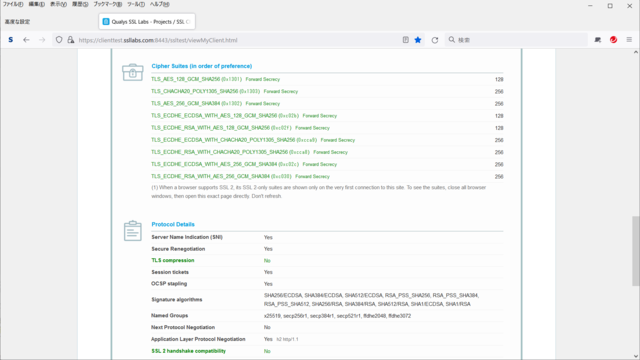Click the 128 value for TLS_AES_128_GCM_SHA256

coord(499,80)
